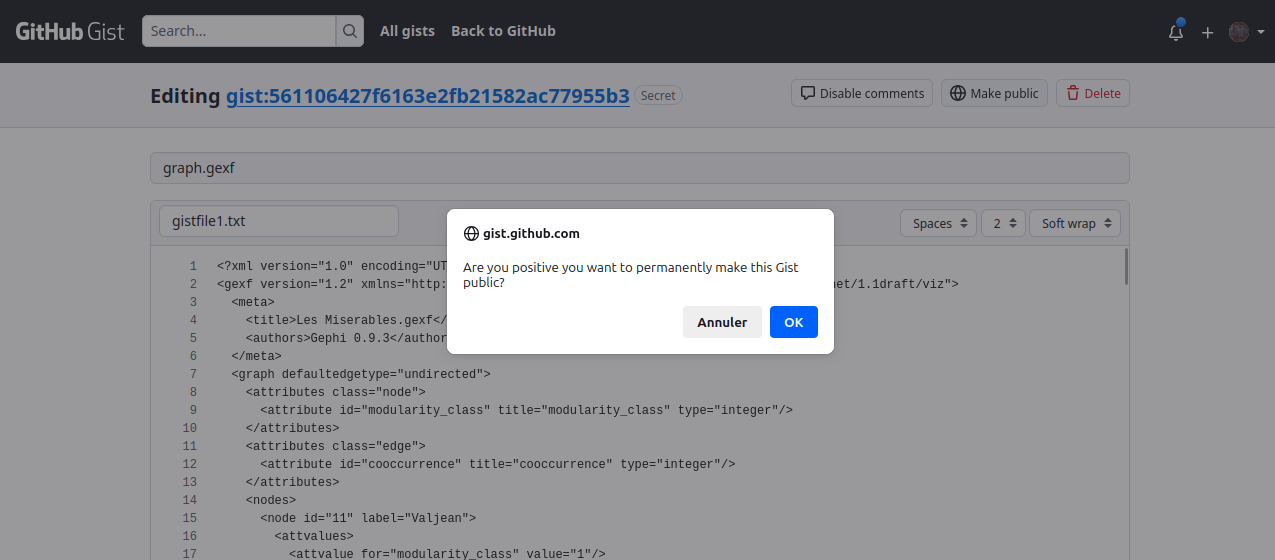Image resolution: width=1275 pixels, height=560 pixels.
Task: Click the globe icon in the dialog
Action: coord(471,234)
